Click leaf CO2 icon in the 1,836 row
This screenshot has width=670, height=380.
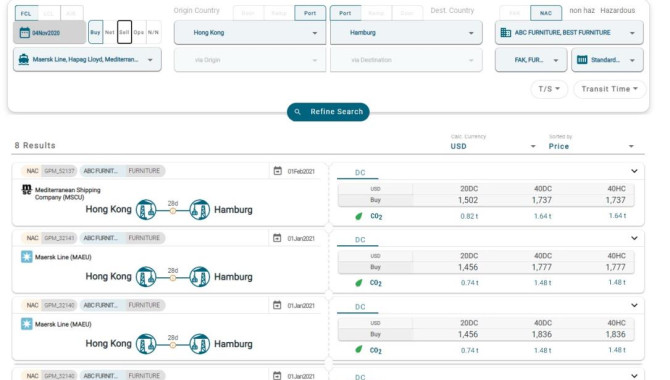pos(359,350)
